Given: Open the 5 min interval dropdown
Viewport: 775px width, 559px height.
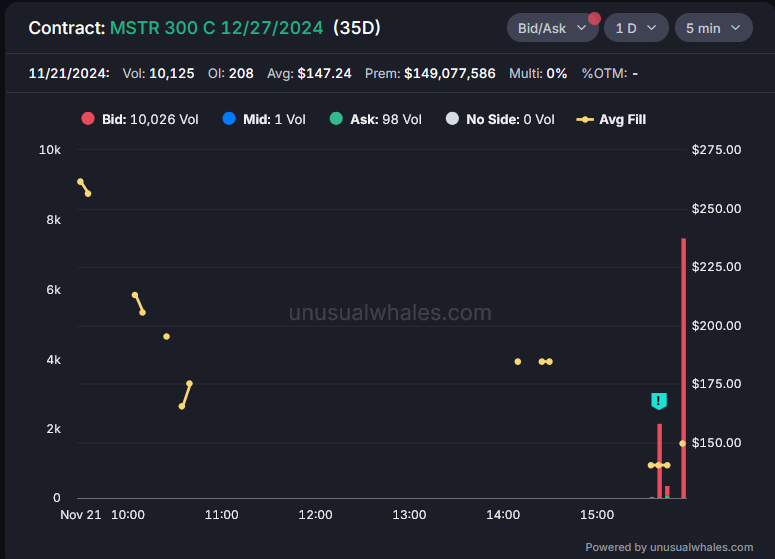Looking at the screenshot, I should pos(713,28).
